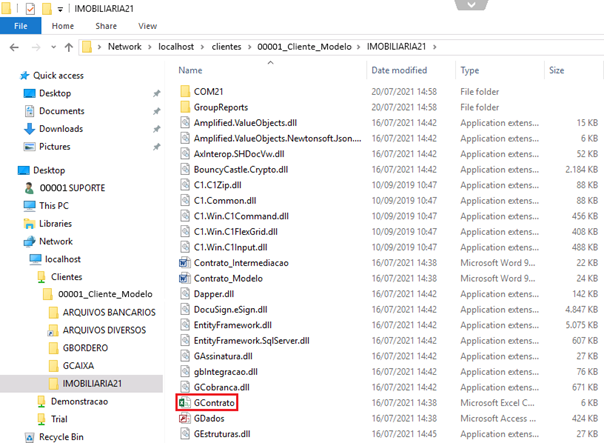Click the New folder quick access toolbar icon
The width and height of the screenshot is (604, 443).
(x=47, y=8)
